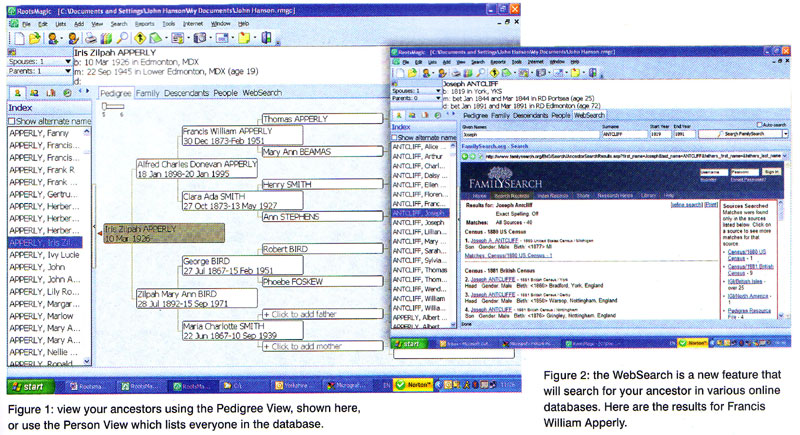Click Norton icon in left window taskbar
The height and width of the screenshot is (435, 800).
(x=414, y=385)
